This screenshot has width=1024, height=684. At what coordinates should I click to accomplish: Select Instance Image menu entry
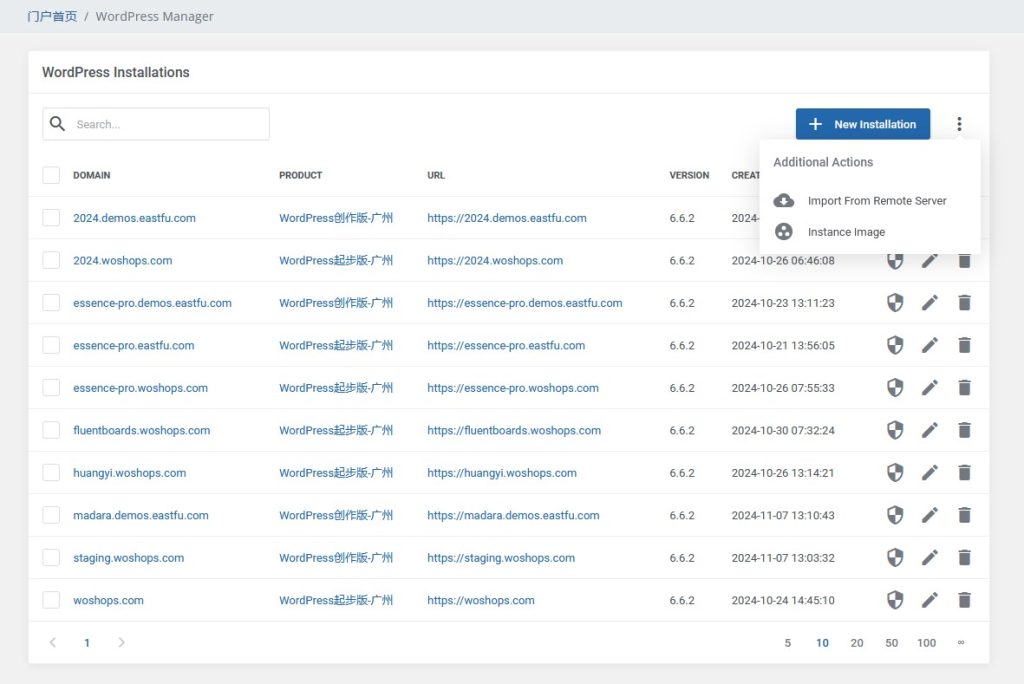[x=846, y=232]
